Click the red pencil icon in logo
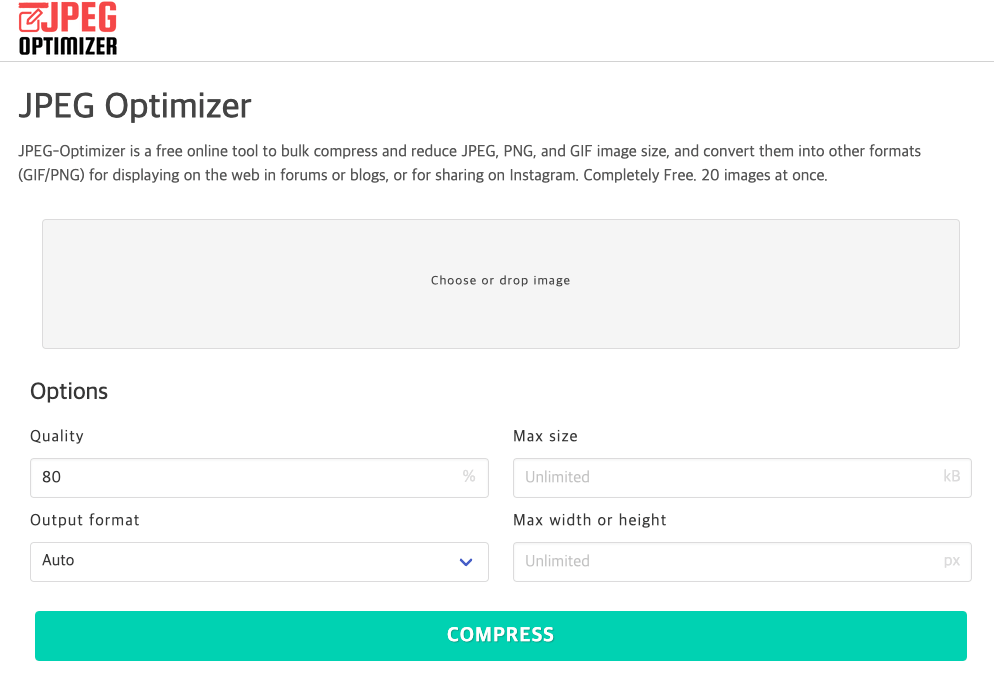The width and height of the screenshot is (994, 673). click(x=32, y=17)
